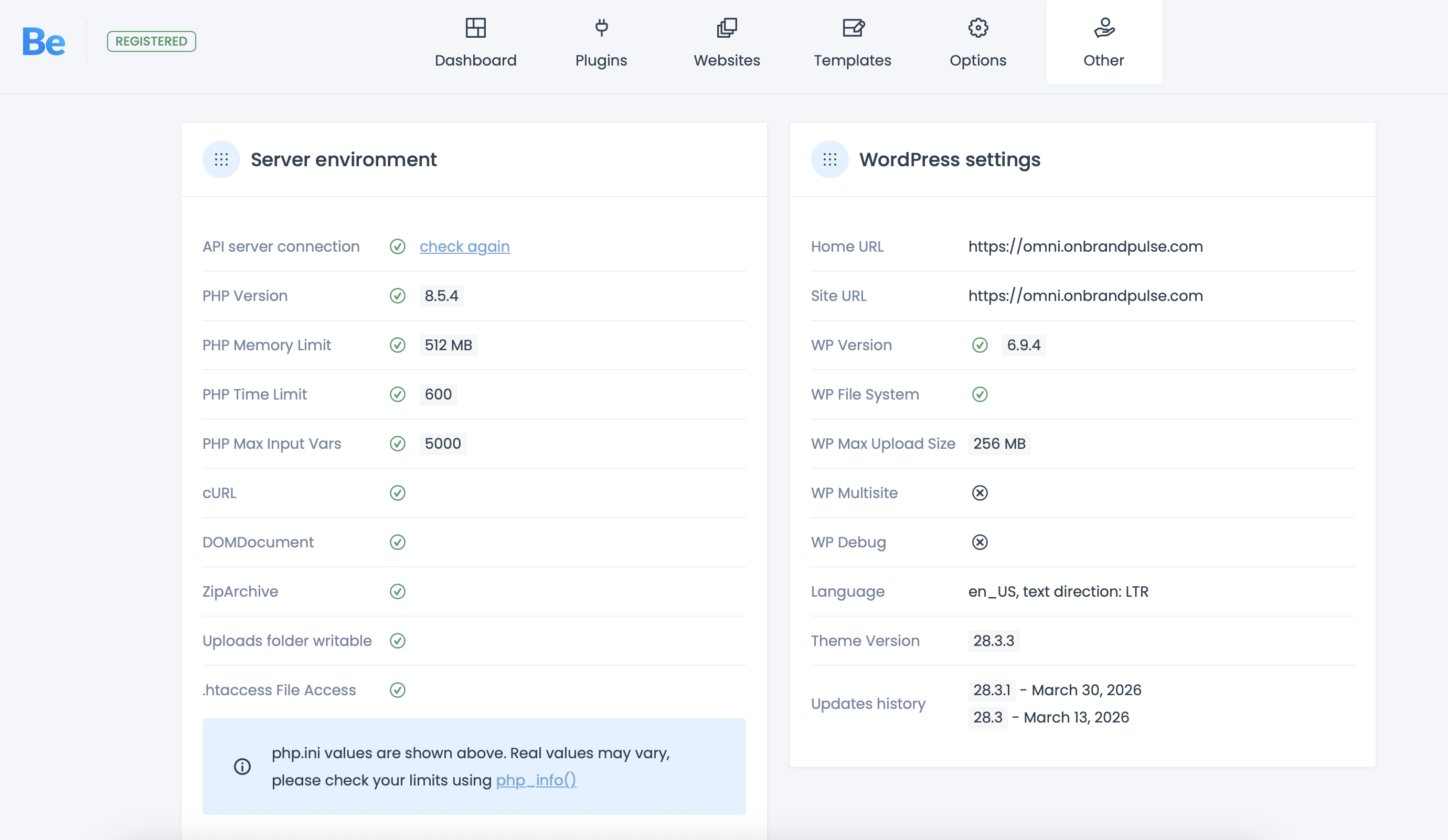Click the REGISTERED badge

point(151,41)
